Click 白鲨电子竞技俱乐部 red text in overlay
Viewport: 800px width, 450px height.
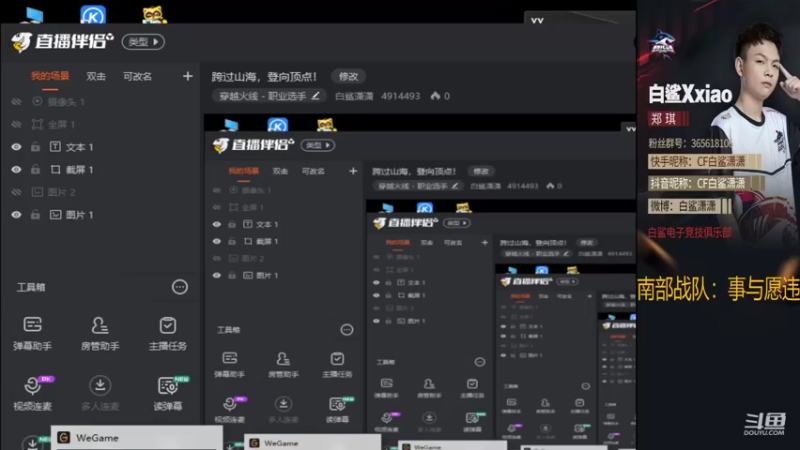coord(690,233)
